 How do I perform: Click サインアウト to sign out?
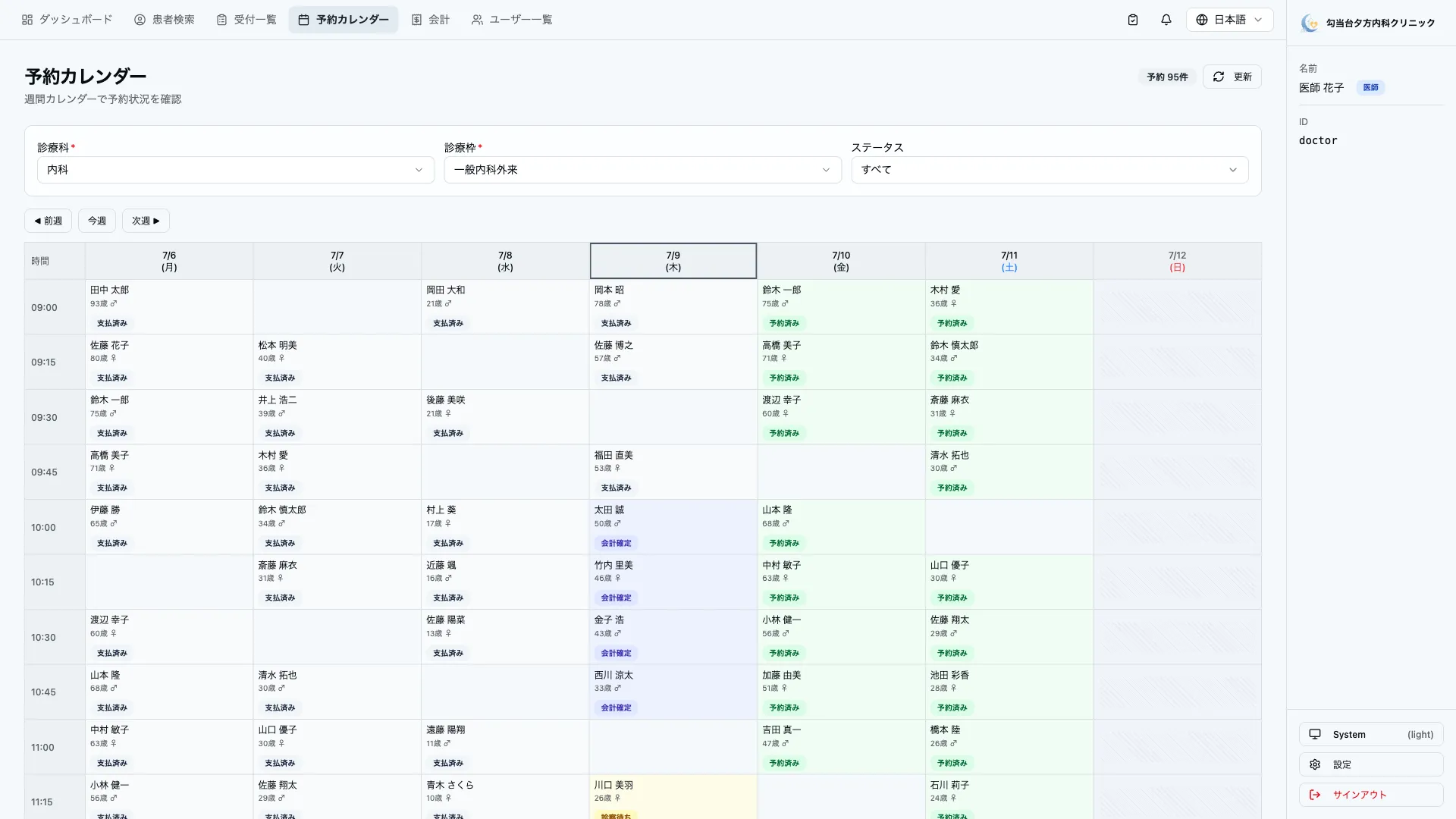[x=1371, y=795]
